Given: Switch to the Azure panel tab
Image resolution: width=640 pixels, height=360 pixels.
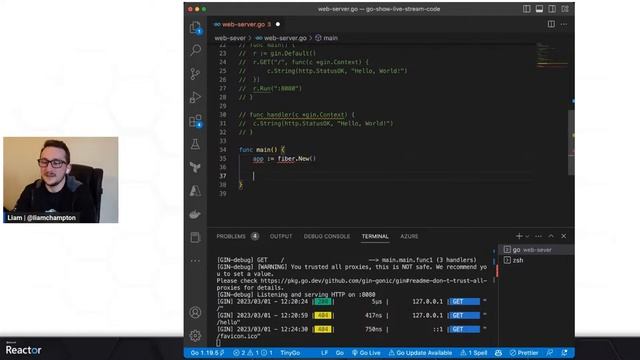Looking at the screenshot, I should click(x=409, y=236).
